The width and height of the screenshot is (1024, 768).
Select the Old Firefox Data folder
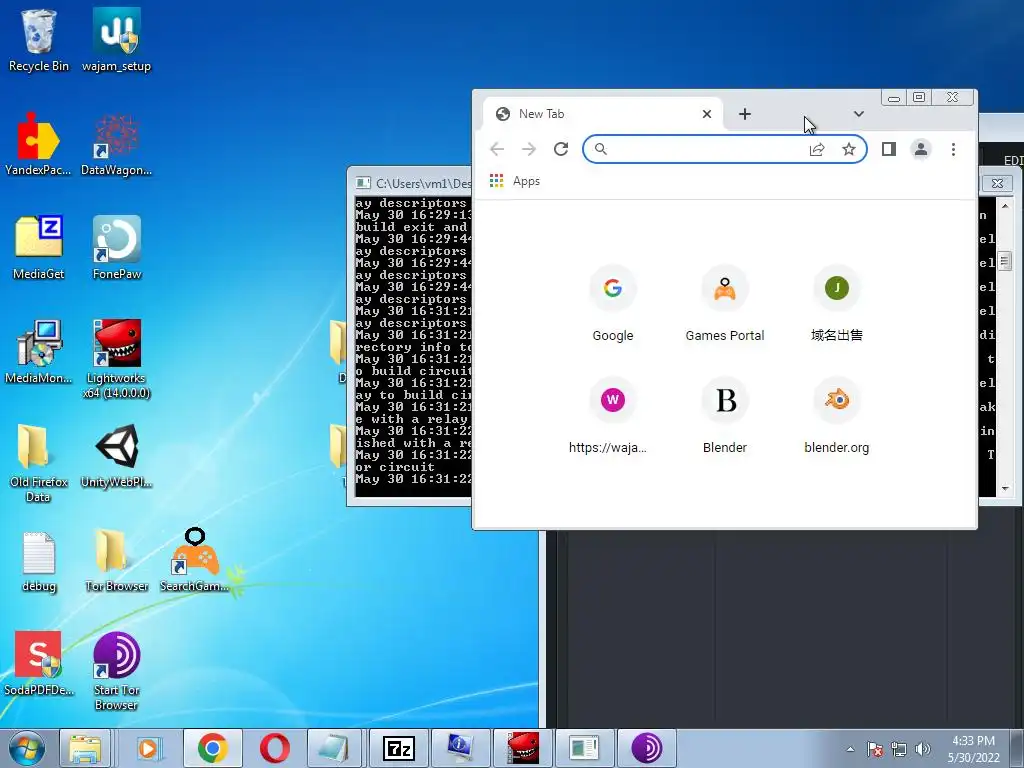pyautogui.click(x=39, y=462)
